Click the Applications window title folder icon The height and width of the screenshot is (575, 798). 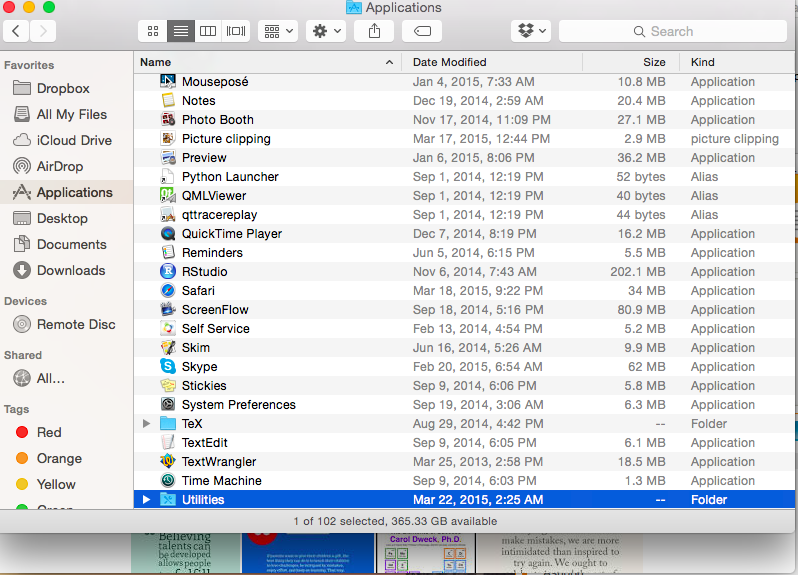point(354,7)
